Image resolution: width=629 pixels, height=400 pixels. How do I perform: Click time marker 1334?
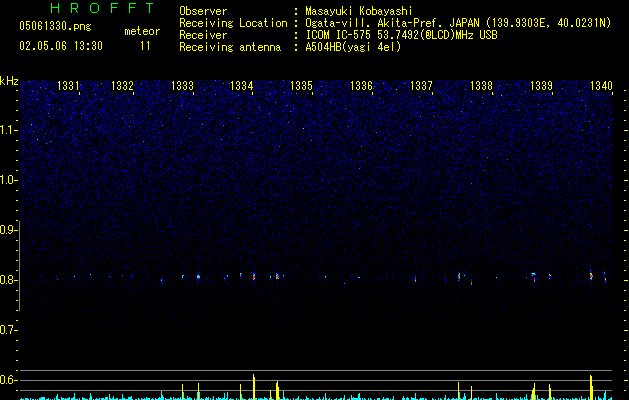[241, 85]
